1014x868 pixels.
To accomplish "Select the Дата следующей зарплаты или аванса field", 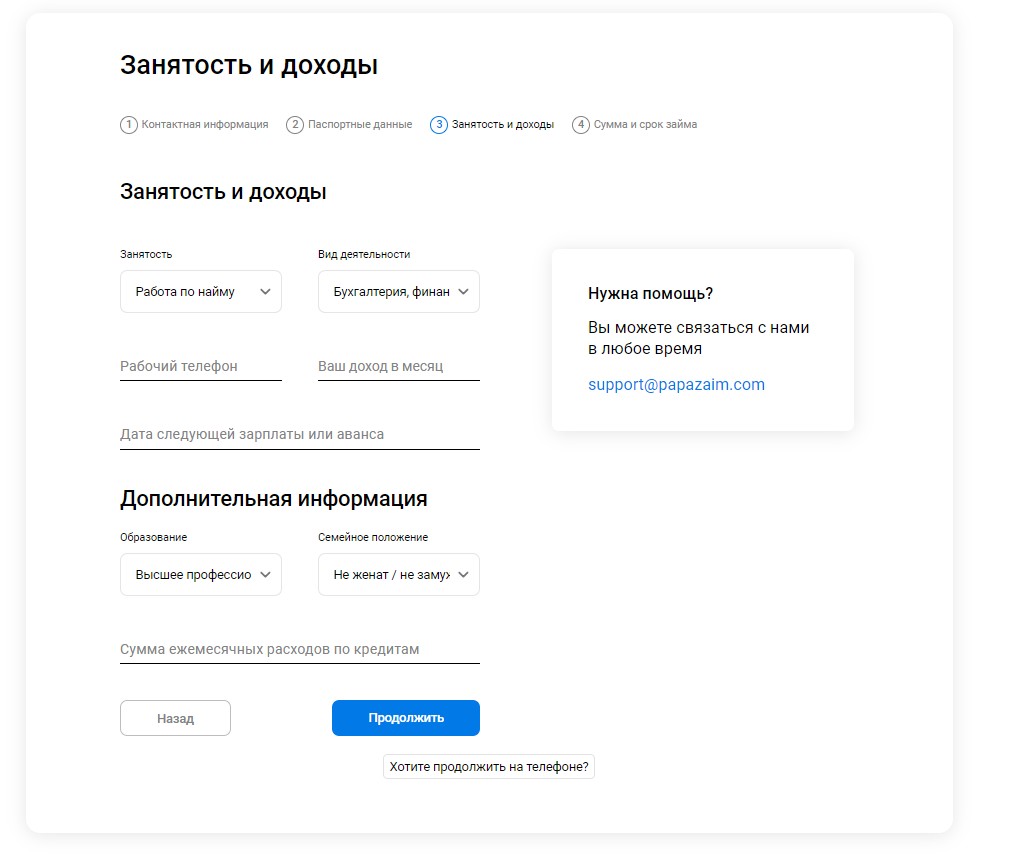I will point(300,435).
